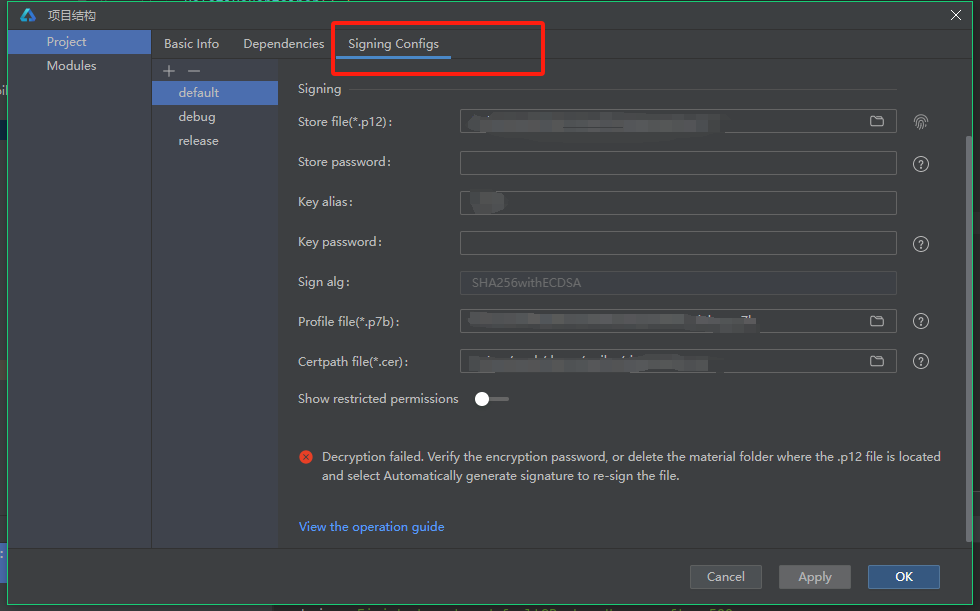Focus the Key alias field
This screenshot has height=611, width=980.
(678, 203)
